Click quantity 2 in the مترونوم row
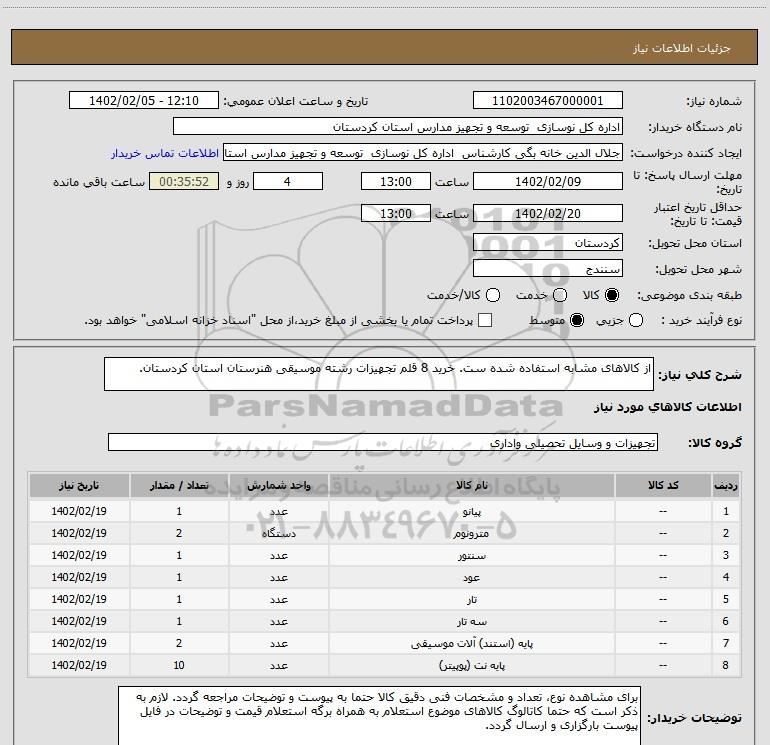Viewport: 770px width, 745px height. pyautogui.click(x=179, y=533)
